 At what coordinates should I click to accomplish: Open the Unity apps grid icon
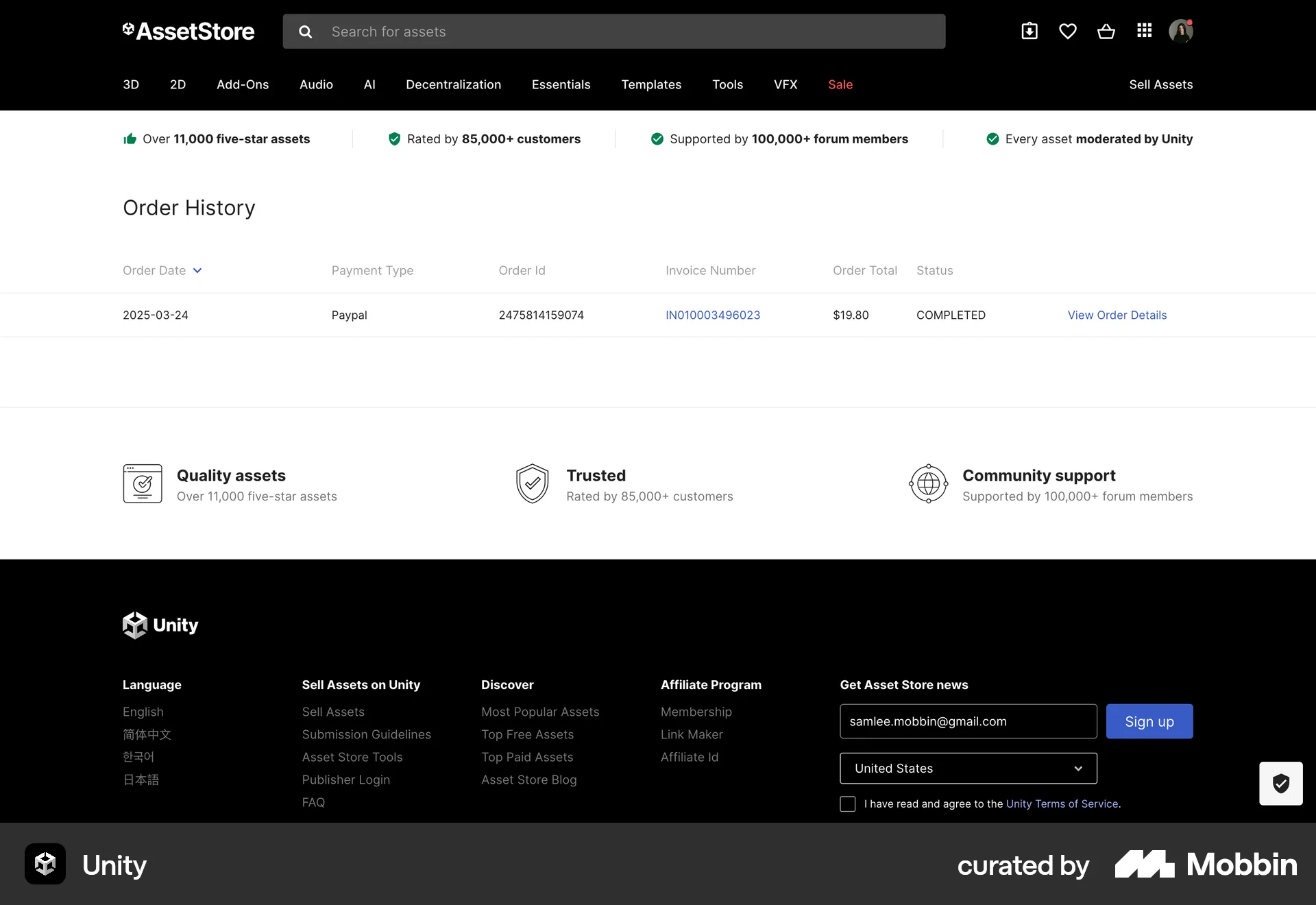(1144, 31)
